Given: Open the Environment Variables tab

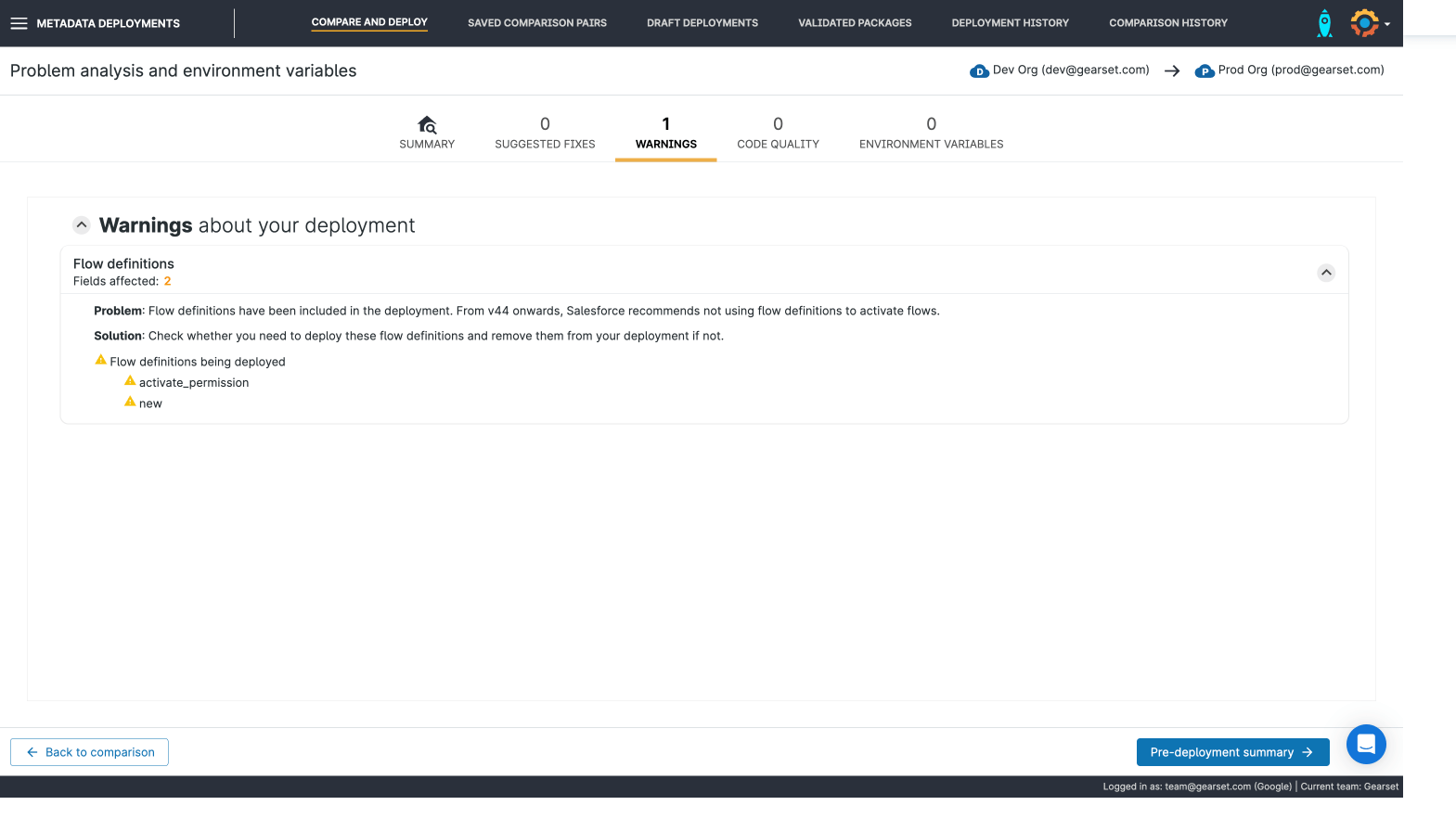Looking at the screenshot, I should (x=931, y=133).
